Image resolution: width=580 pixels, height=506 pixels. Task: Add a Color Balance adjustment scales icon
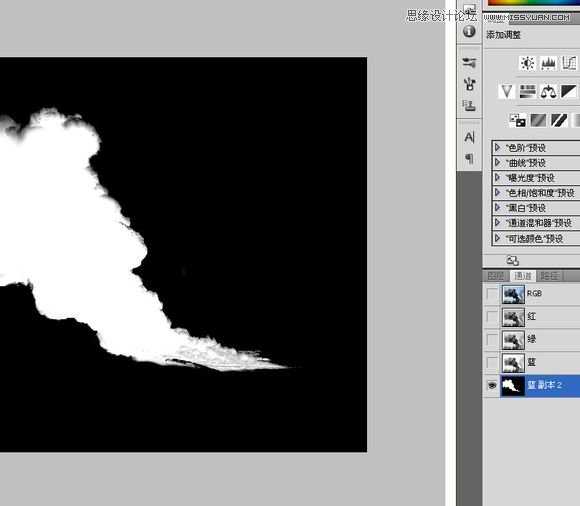point(549,91)
